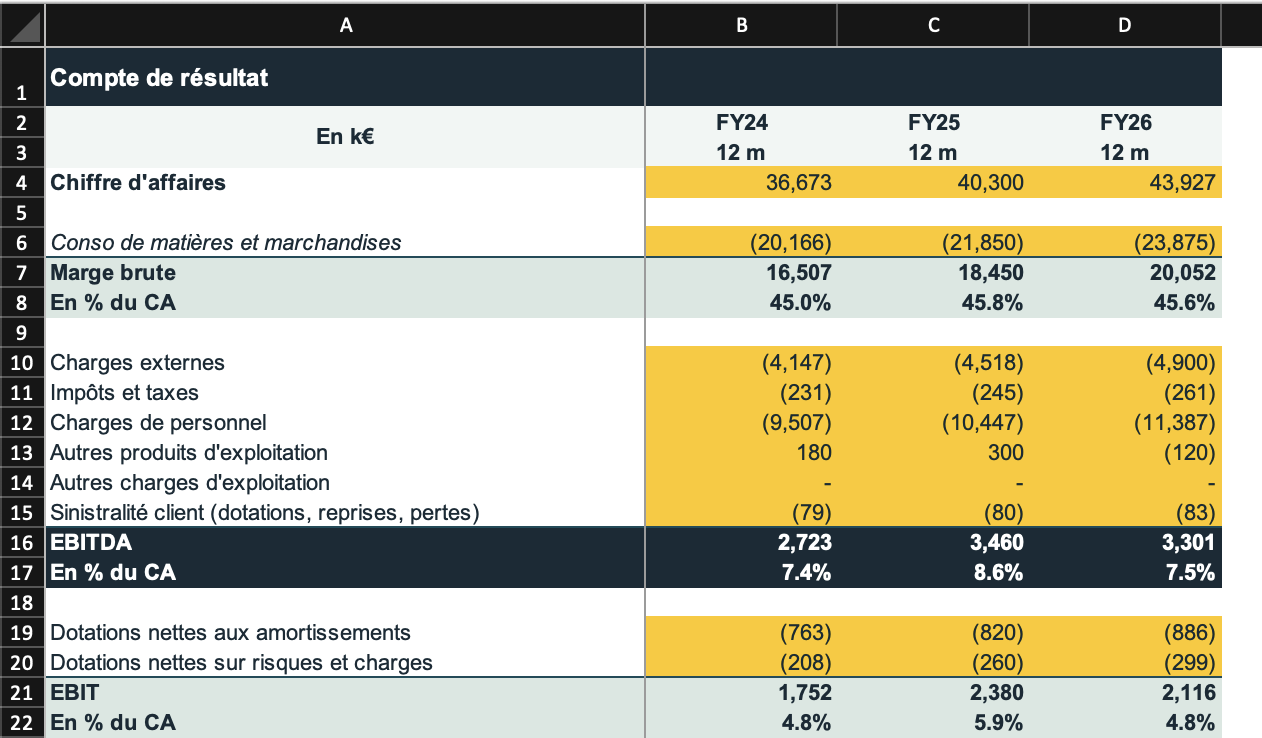Click the 'En k€' cell
Viewport: 1262px width, 738px height.
pos(345,138)
